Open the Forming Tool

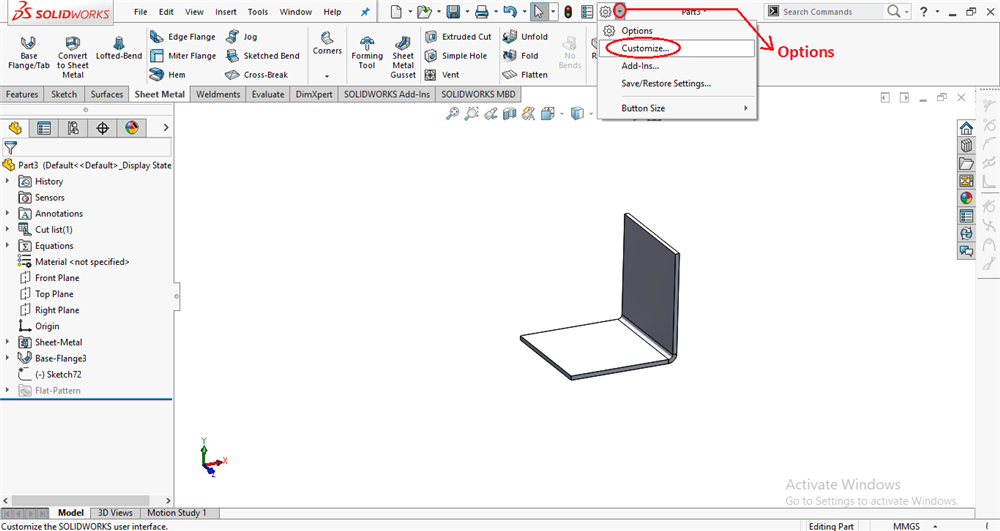(x=367, y=53)
